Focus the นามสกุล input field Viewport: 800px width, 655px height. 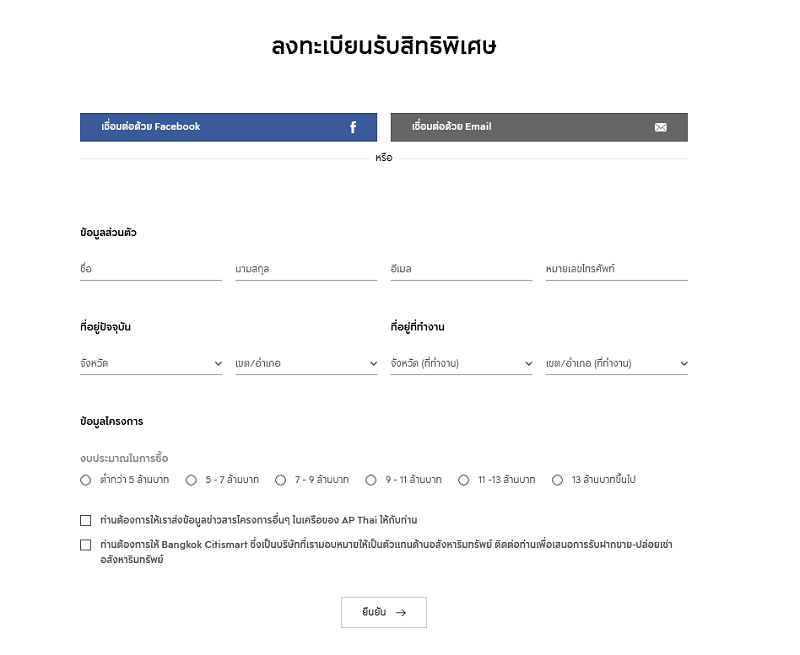tap(306, 269)
